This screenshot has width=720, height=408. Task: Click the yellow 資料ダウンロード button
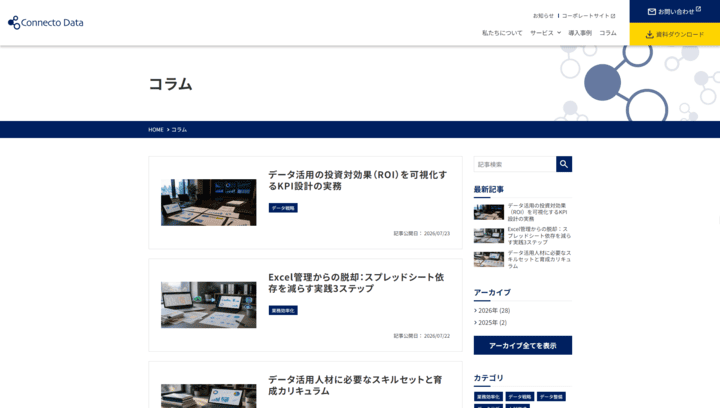tap(675, 34)
